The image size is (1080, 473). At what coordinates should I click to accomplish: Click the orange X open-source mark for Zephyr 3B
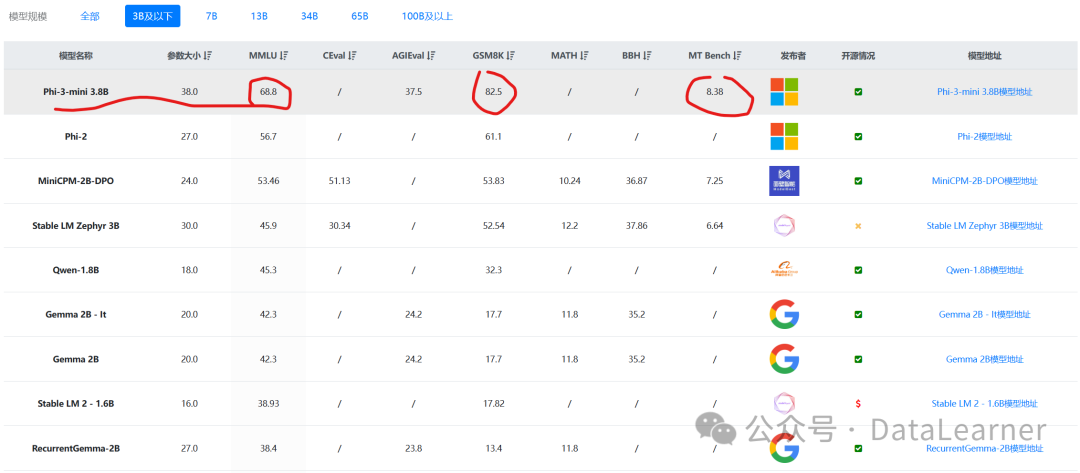point(858,226)
